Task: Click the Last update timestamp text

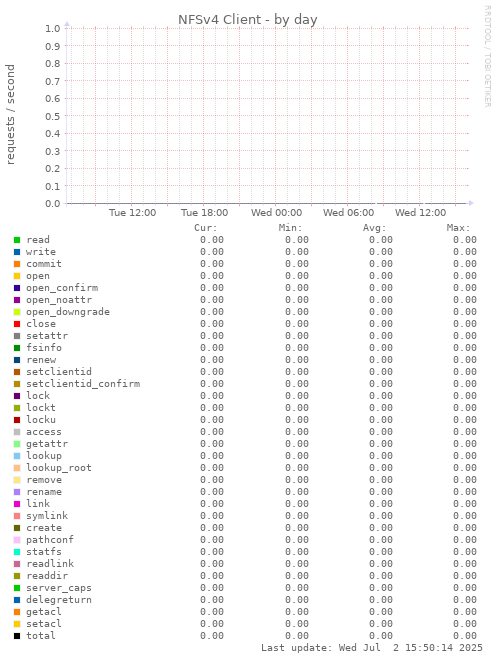Action: 372,648
